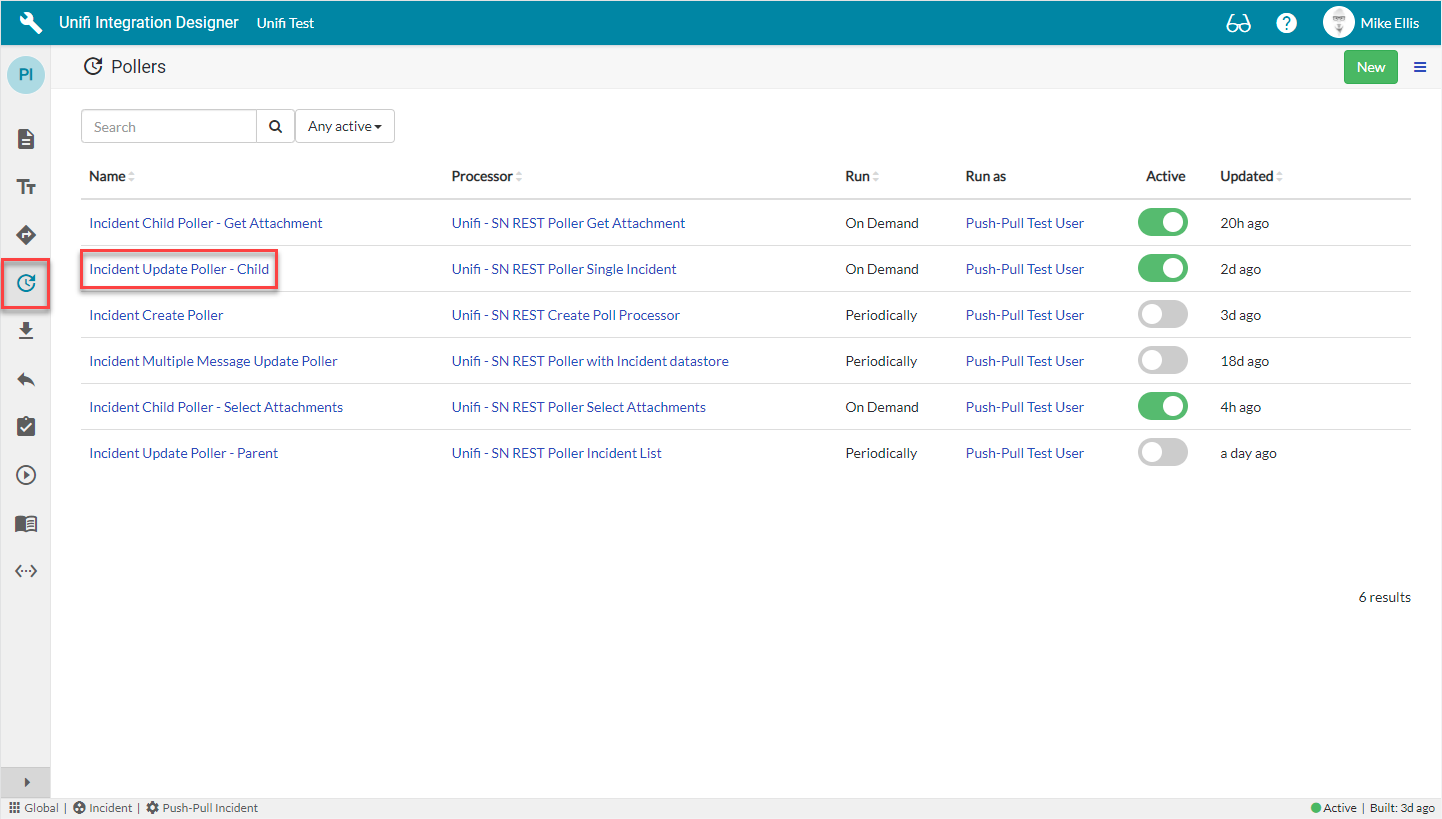
Task: Select the Pollers icon in the sidebar
Action: 25,283
